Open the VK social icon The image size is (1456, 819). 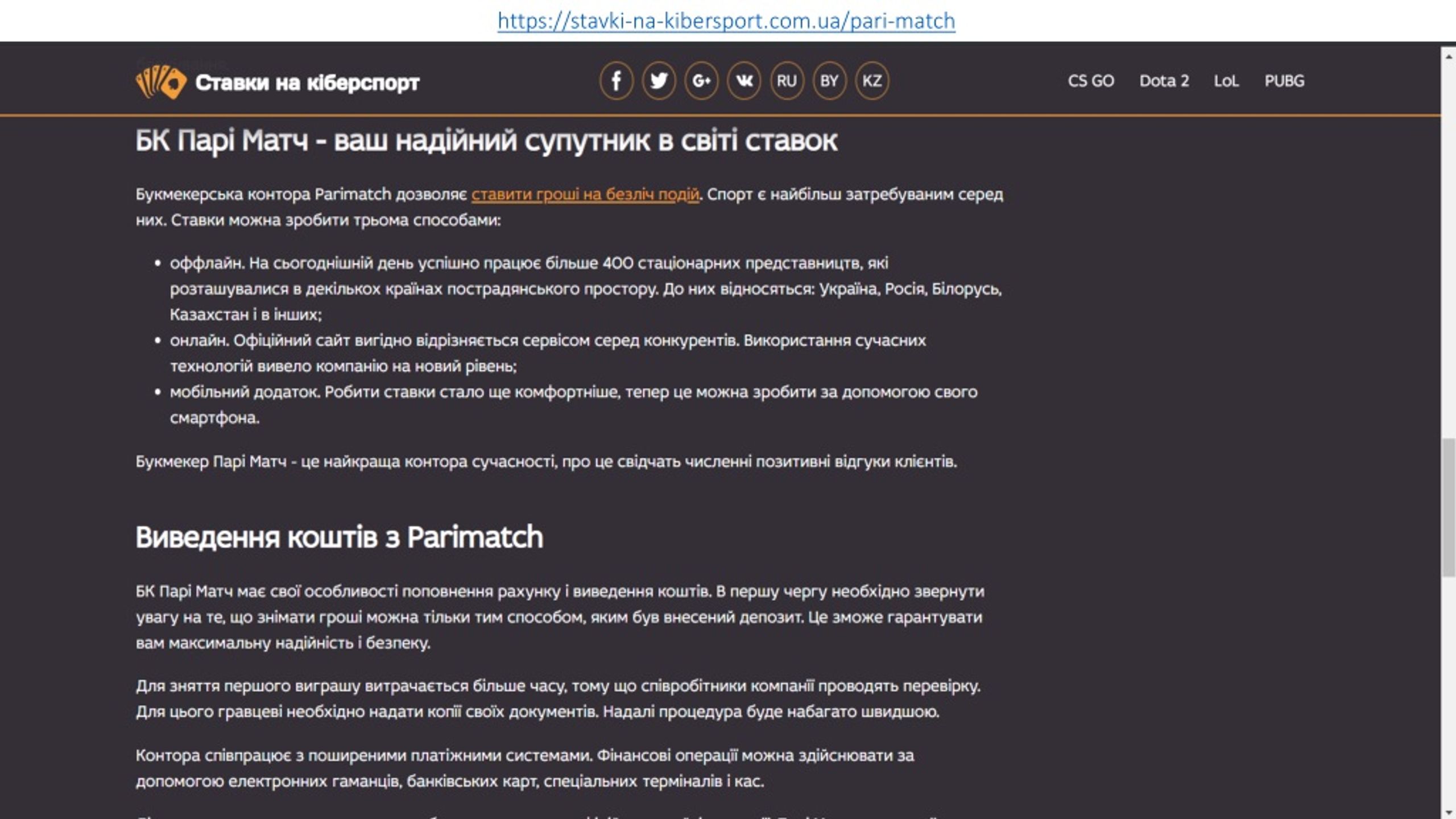tap(744, 81)
